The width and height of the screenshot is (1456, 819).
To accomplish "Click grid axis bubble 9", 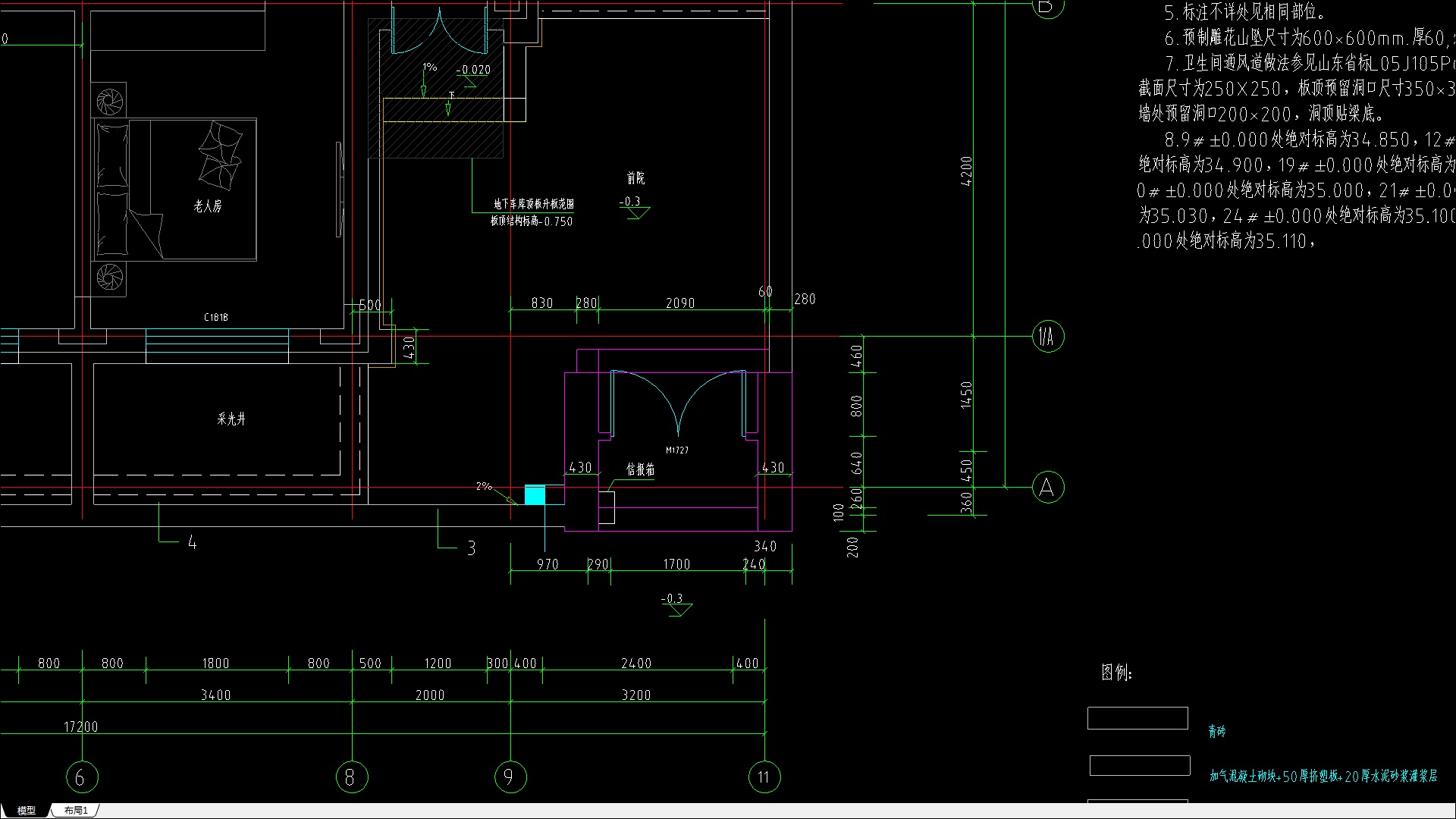I will click(510, 777).
